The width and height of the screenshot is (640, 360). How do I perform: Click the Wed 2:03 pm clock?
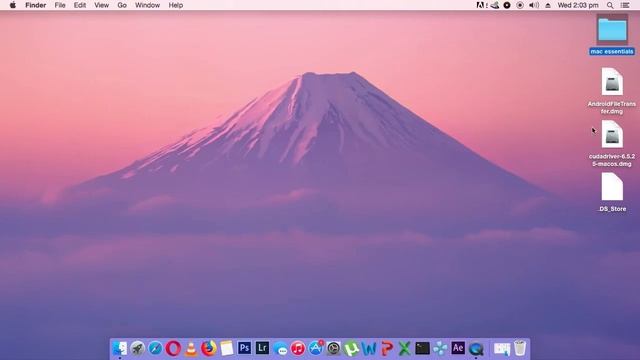coord(578,5)
